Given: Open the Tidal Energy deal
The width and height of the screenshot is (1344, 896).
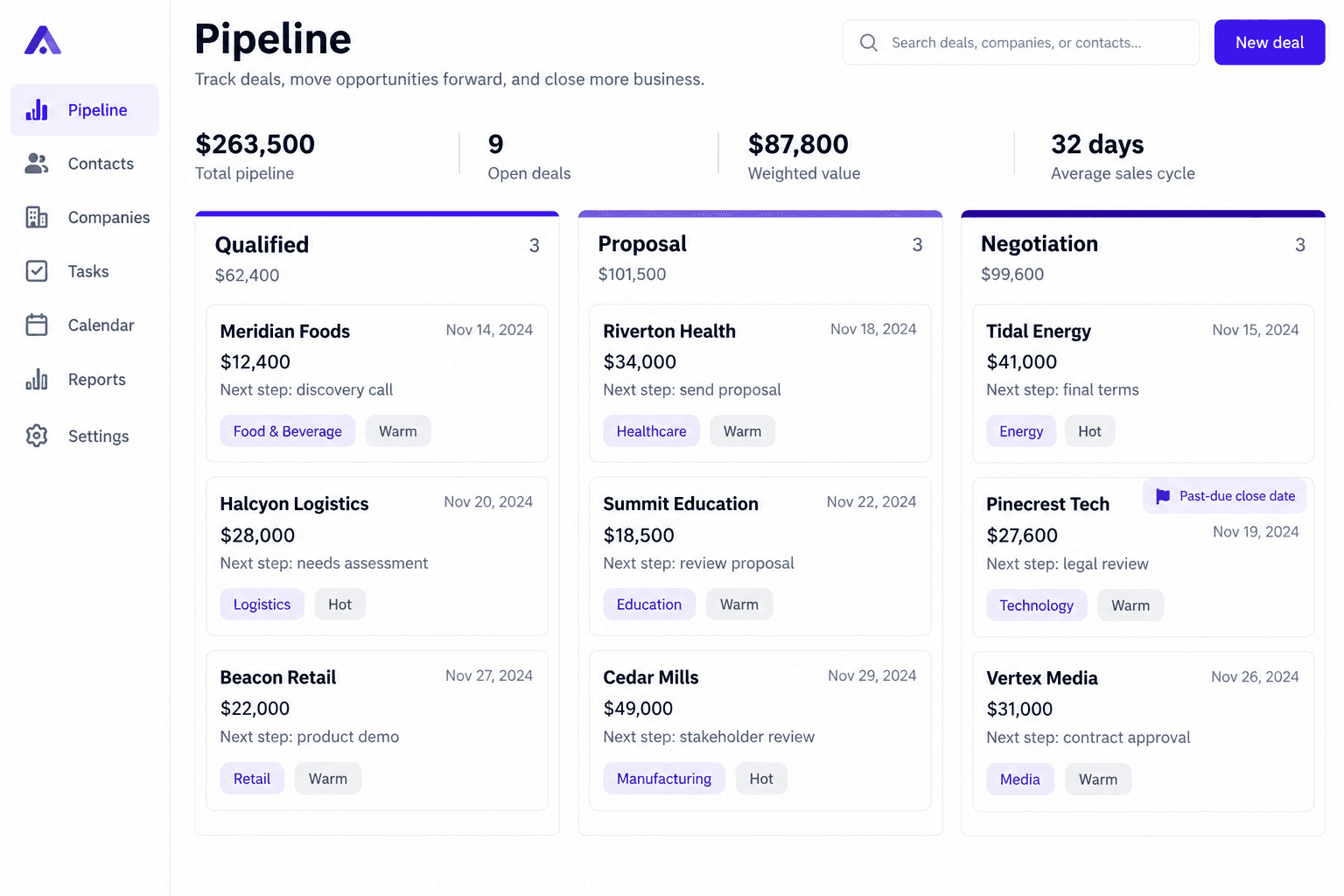Looking at the screenshot, I should tap(1143, 383).
